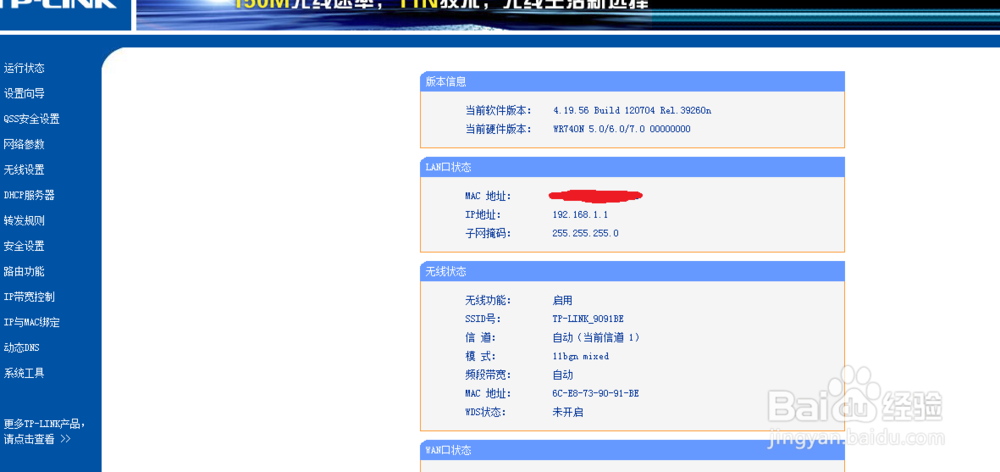Image resolution: width=1000 pixels, height=472 pixels.
Task: Click software version 4.19.56 Build 120704
Action: pos(632,110)
